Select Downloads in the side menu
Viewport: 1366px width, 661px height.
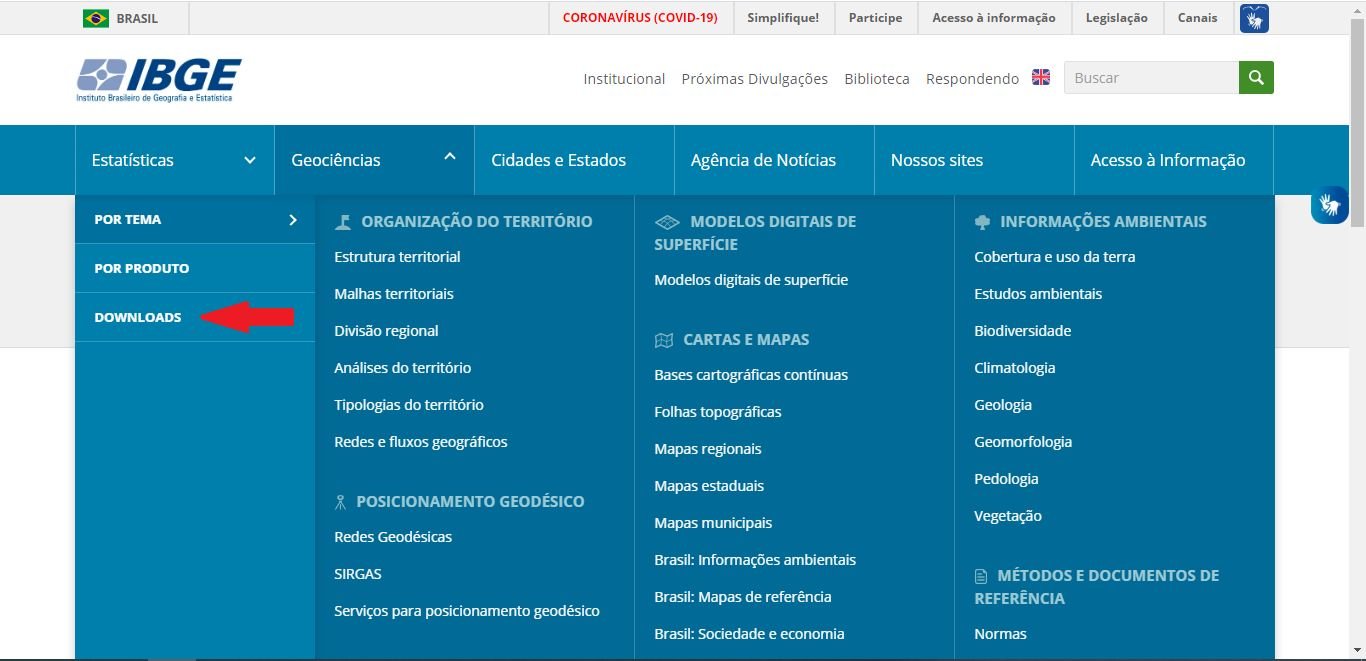coord(138,317)
